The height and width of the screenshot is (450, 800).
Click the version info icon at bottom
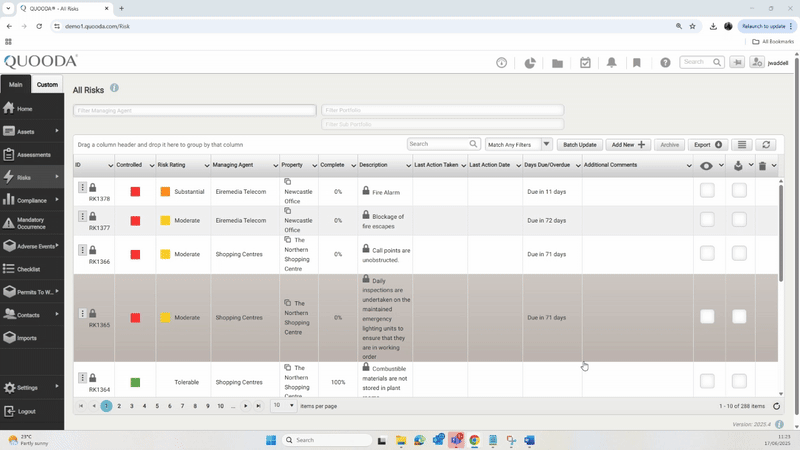(x=779, y=424)
